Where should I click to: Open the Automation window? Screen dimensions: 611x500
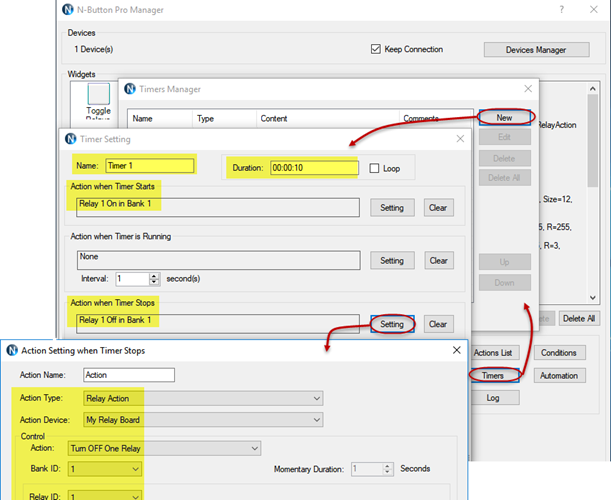tap(559, 375)
